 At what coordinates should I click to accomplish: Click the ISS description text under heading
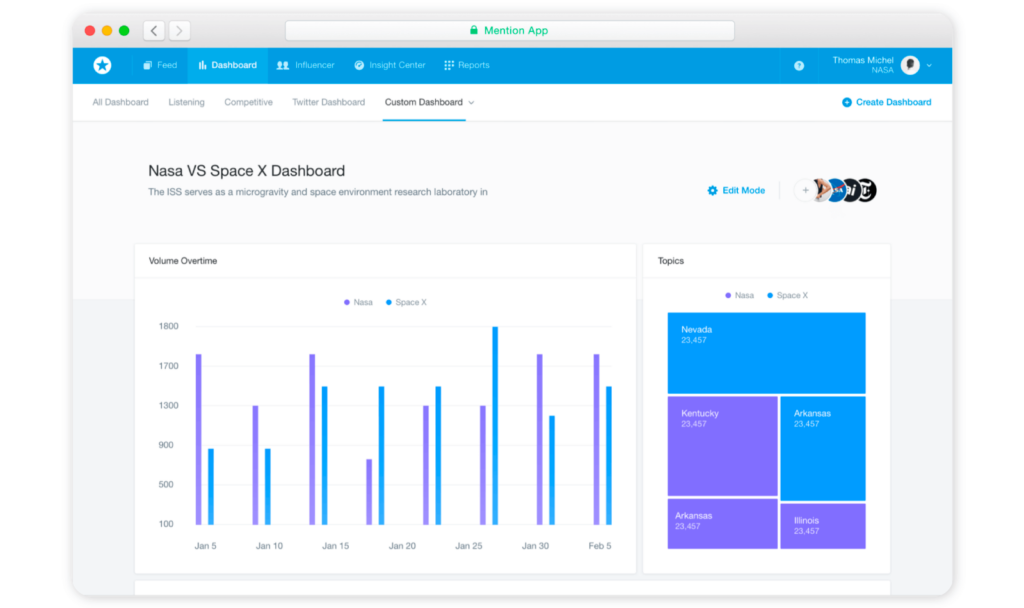(x=317, y=192)
